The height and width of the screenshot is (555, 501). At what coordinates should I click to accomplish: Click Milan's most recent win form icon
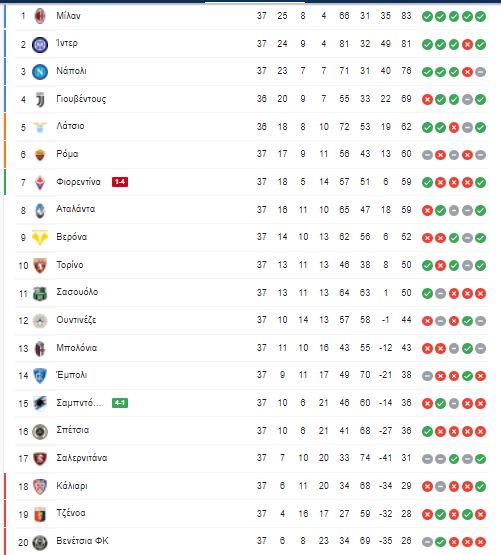(x=480, y=16)
